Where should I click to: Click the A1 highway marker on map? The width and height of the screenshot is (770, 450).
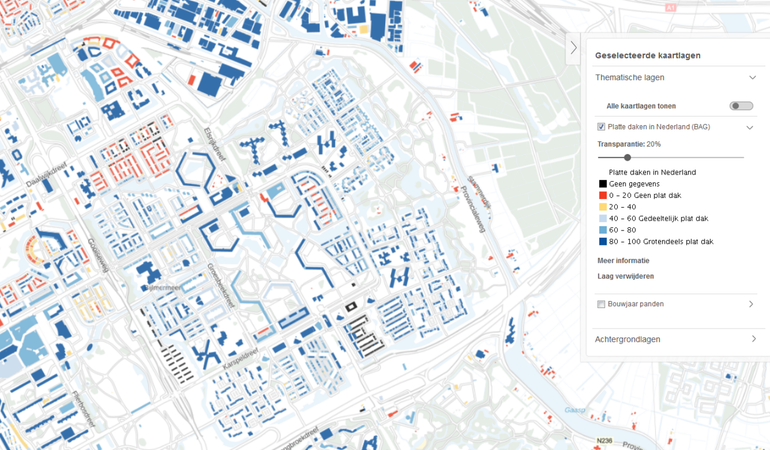tap(670, 7)
